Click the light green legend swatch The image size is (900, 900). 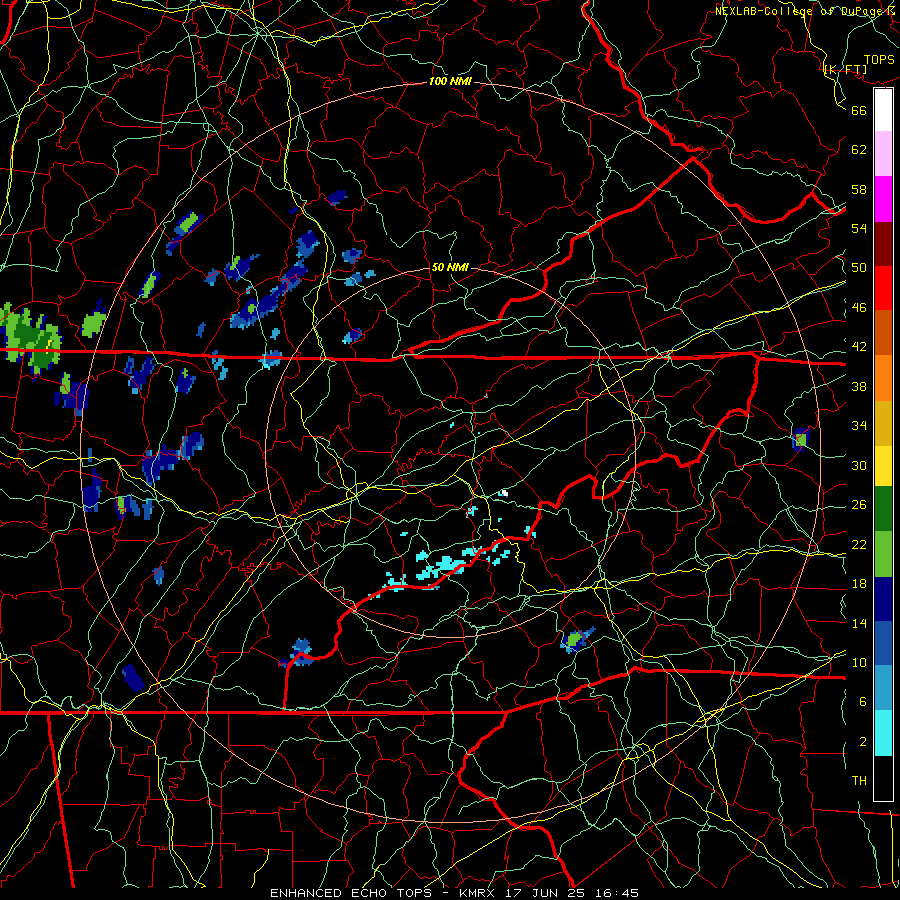pos(883,554)
